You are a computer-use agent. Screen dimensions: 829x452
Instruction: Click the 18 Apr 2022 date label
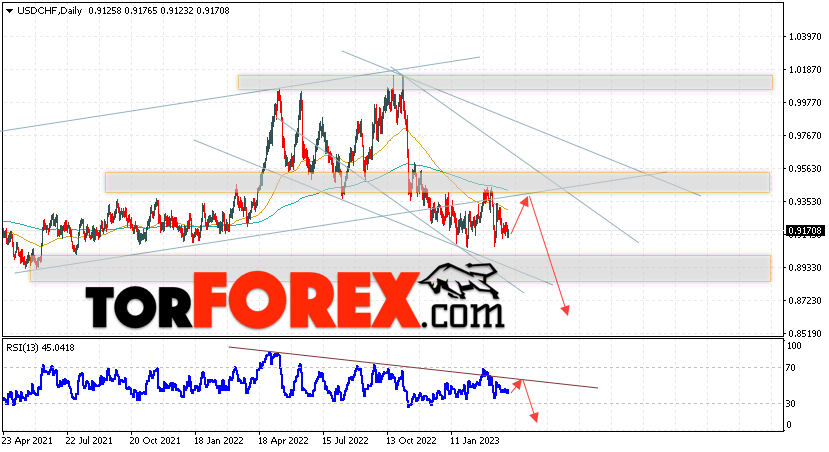(x=283, y=440)
